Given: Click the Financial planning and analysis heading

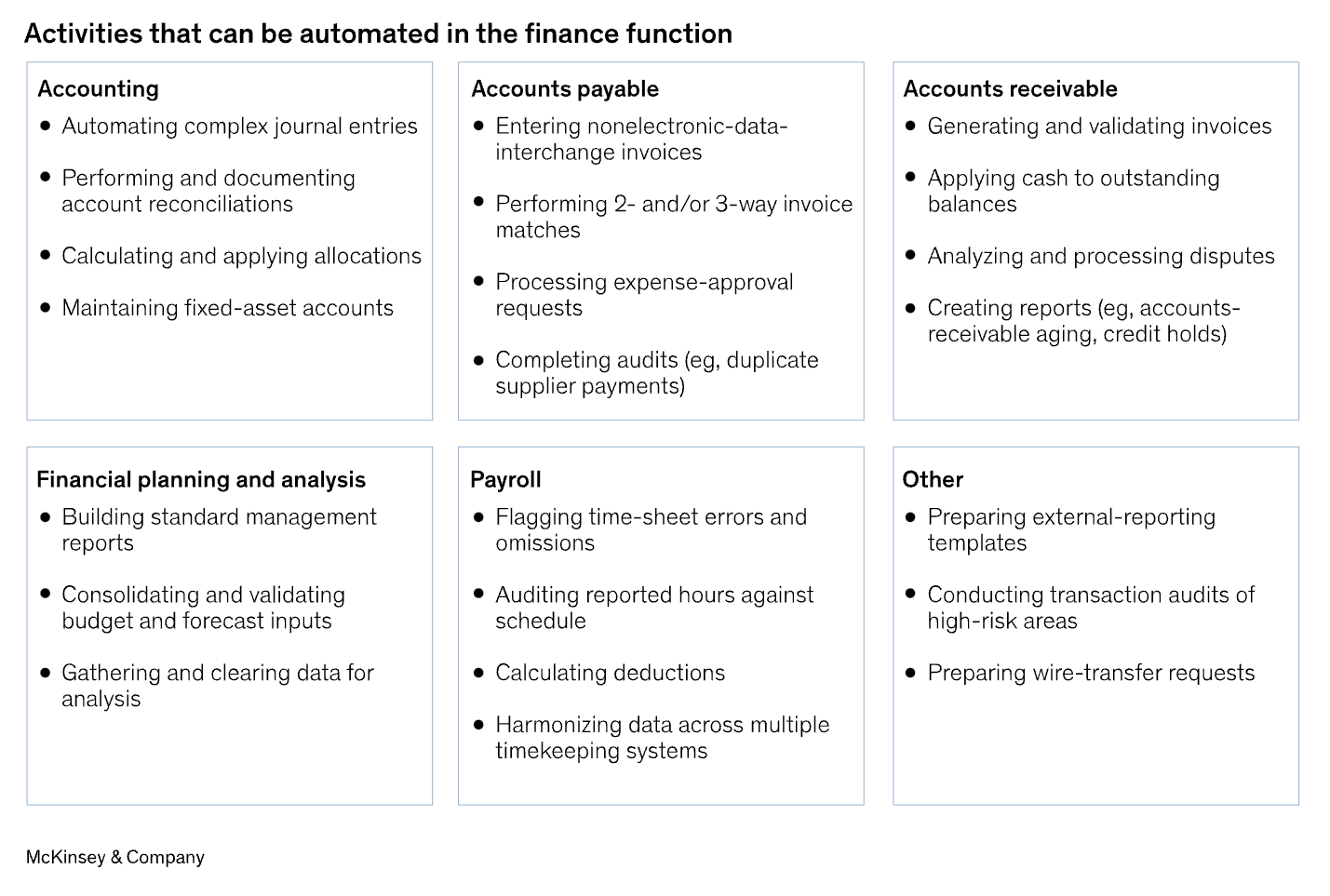Looking at the screenshot, I should click(x=201, y=480).
